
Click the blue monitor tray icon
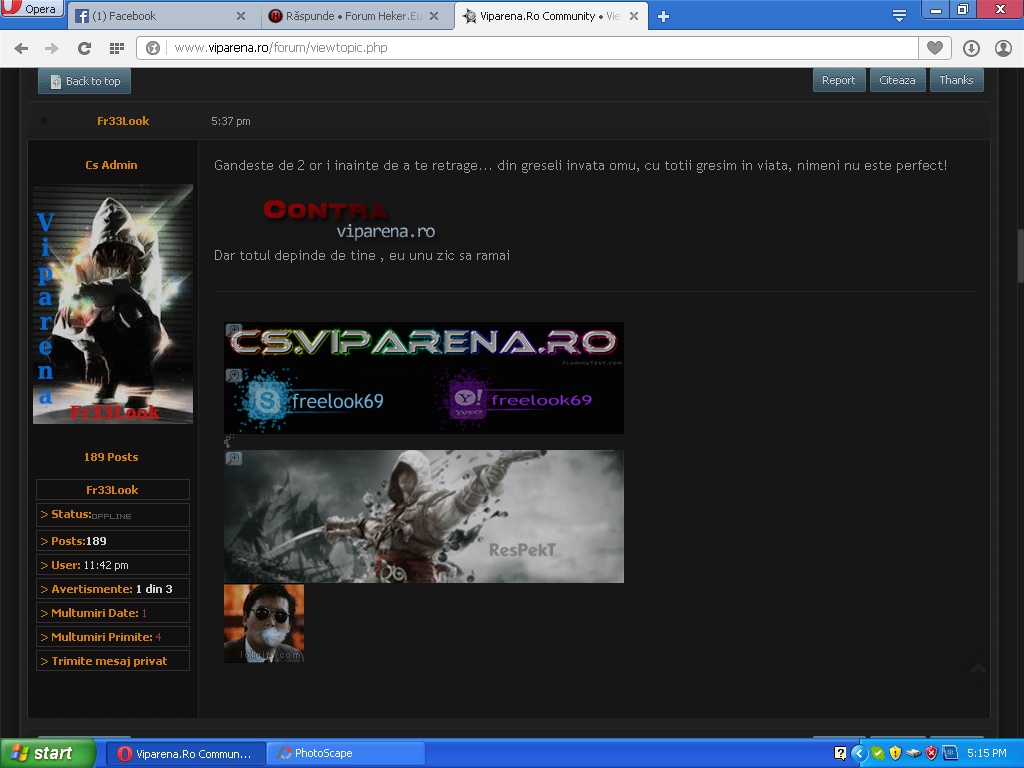coord(950,753)
